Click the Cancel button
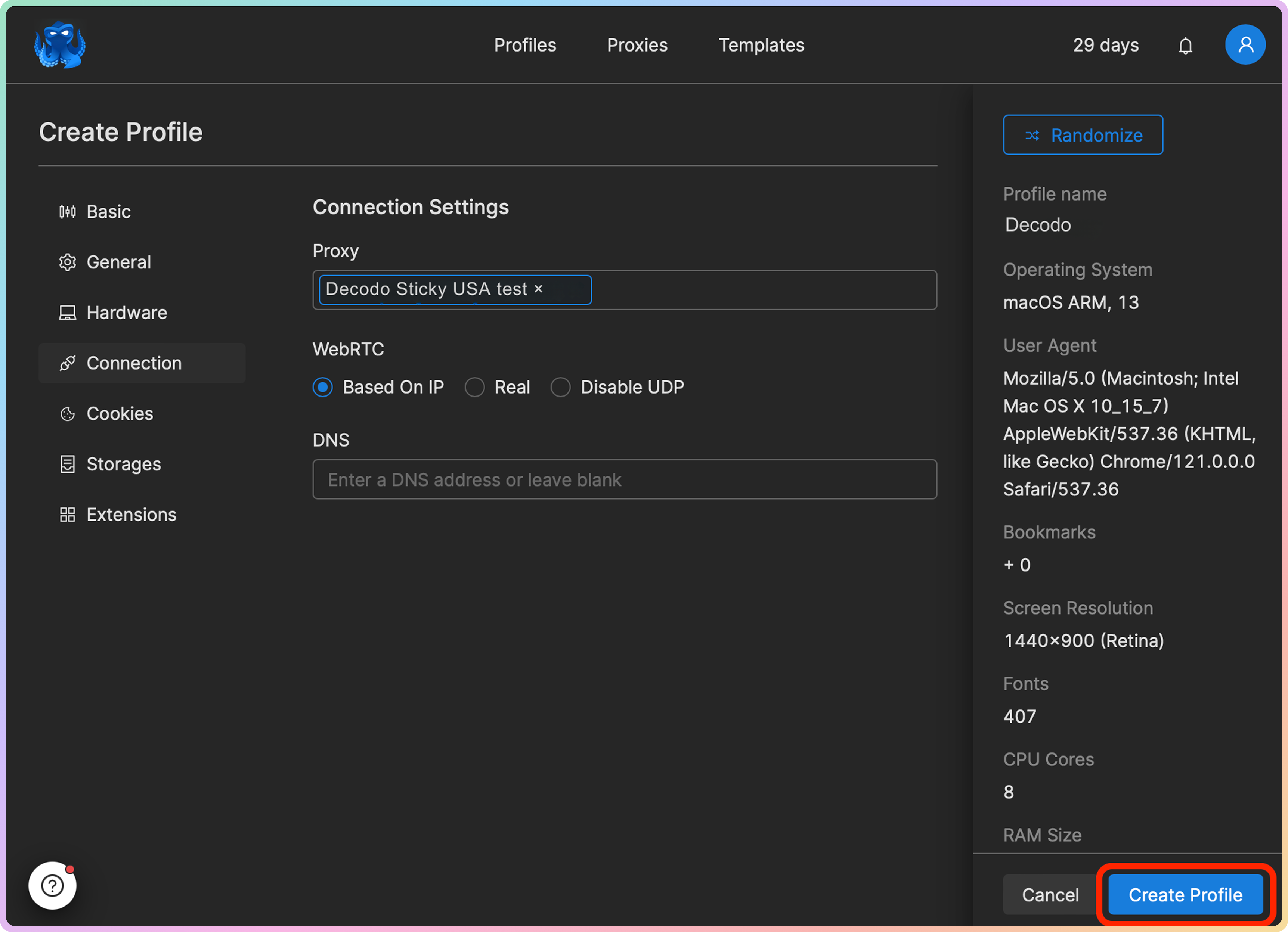 tap(1050, 895)
